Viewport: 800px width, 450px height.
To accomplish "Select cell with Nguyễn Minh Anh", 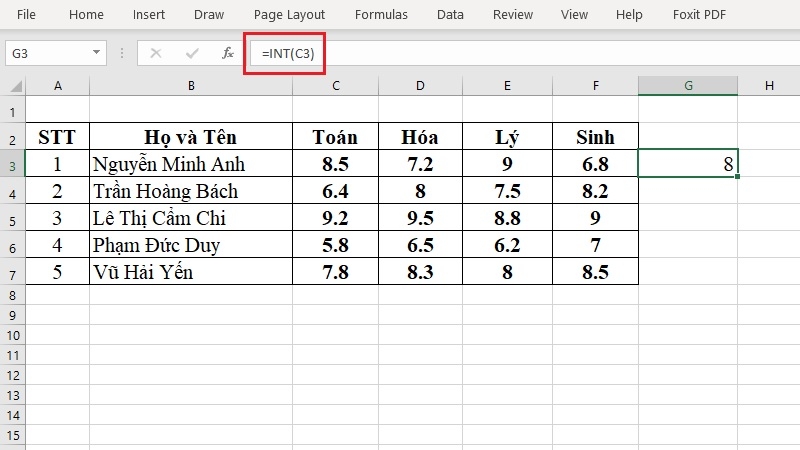I will 191,163.
